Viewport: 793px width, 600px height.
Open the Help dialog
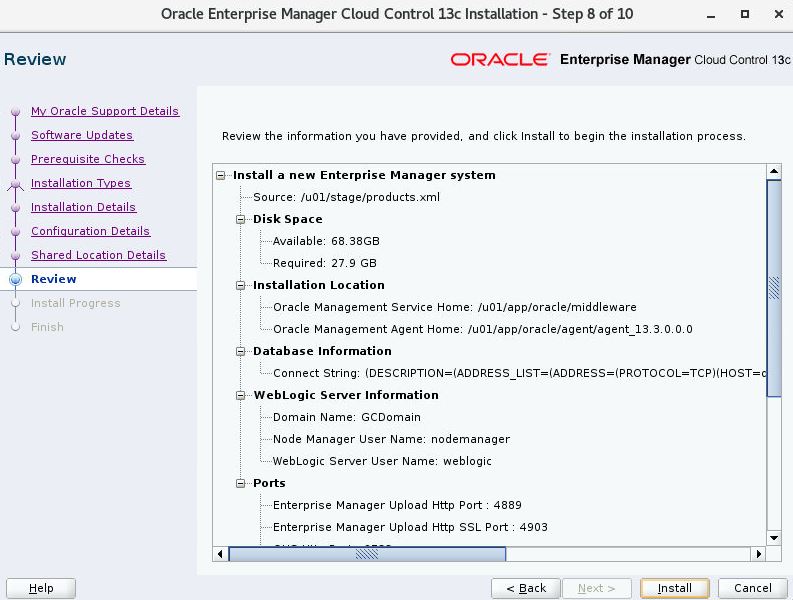pyautogui.click(x=41, y=588)
